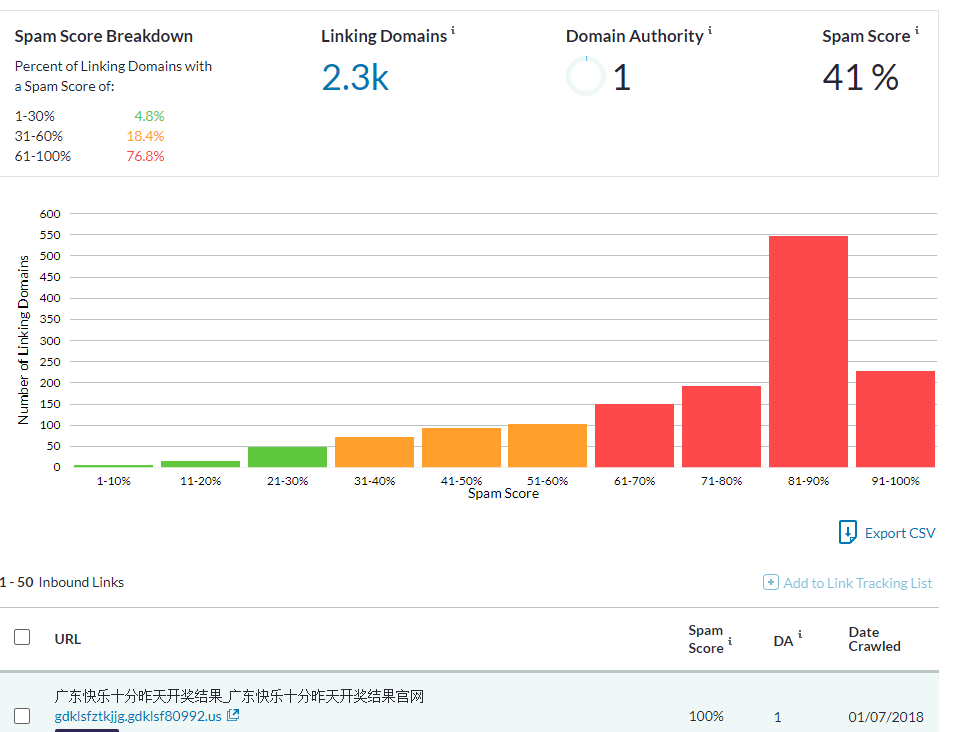
Task: Click the 91-100% spam score bar
Action: (895, 419)
